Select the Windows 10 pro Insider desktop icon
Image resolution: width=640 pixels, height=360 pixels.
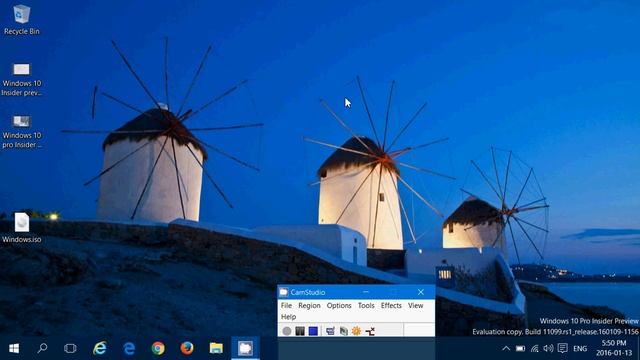coord(22,131)
